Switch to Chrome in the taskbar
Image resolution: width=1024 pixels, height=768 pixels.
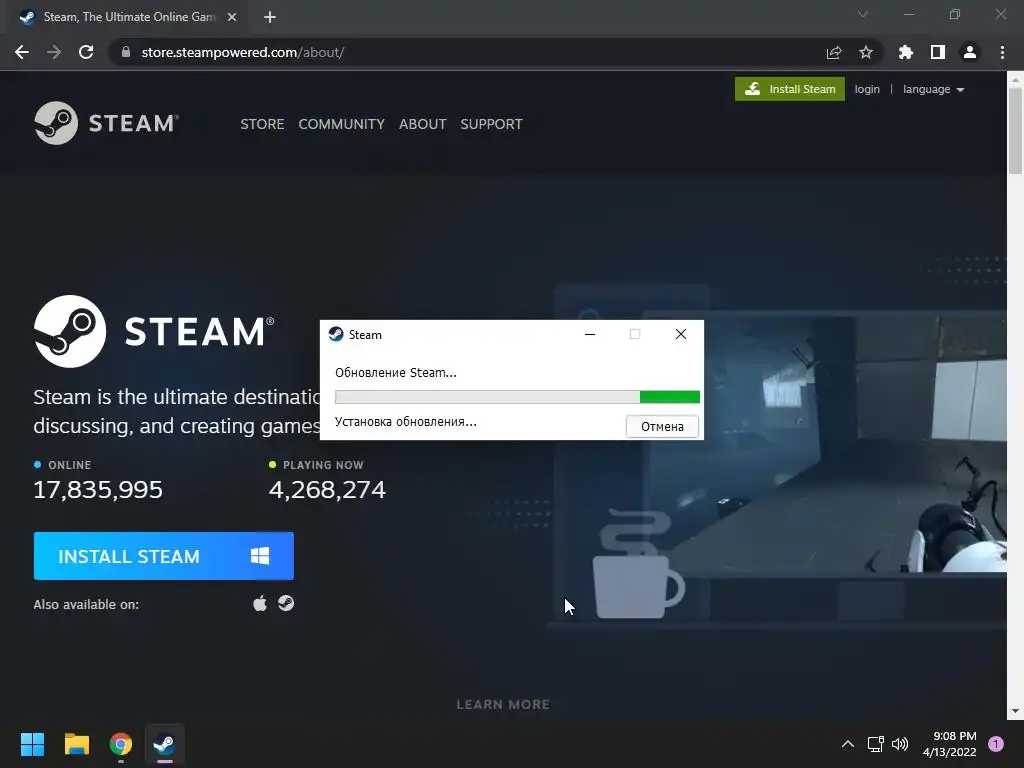pyautogui.click(x=121, y=744)
